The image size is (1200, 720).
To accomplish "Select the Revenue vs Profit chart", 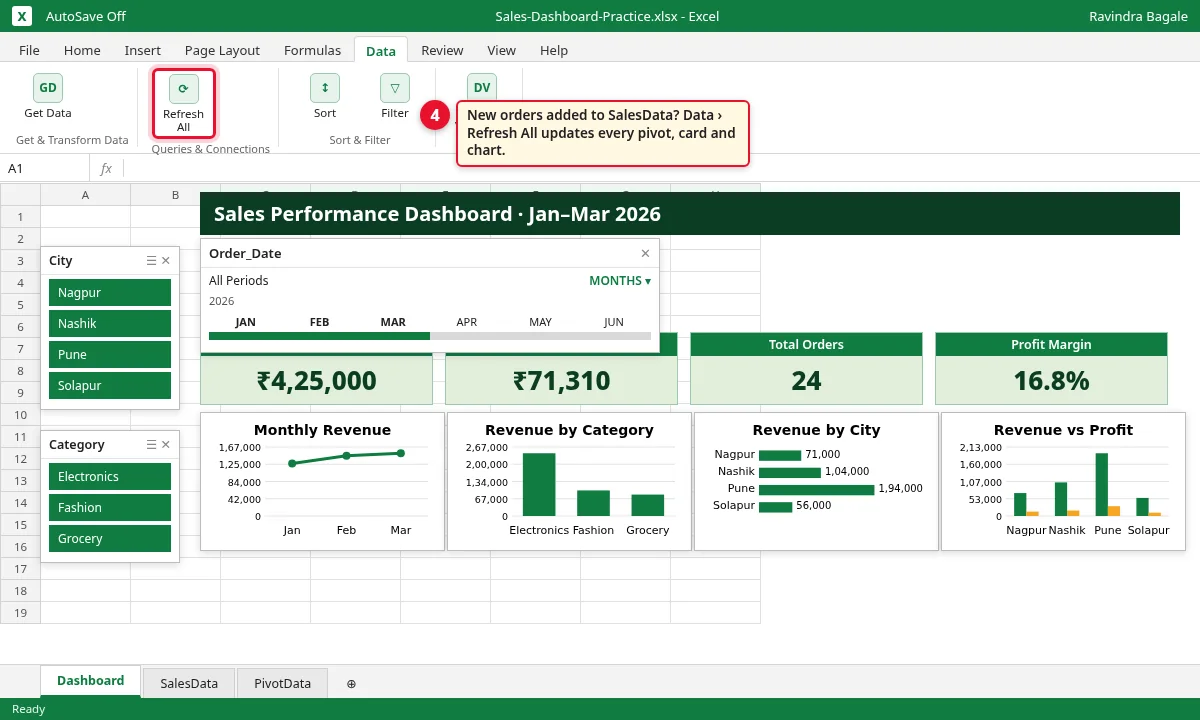I will [x=1063, y=481].
